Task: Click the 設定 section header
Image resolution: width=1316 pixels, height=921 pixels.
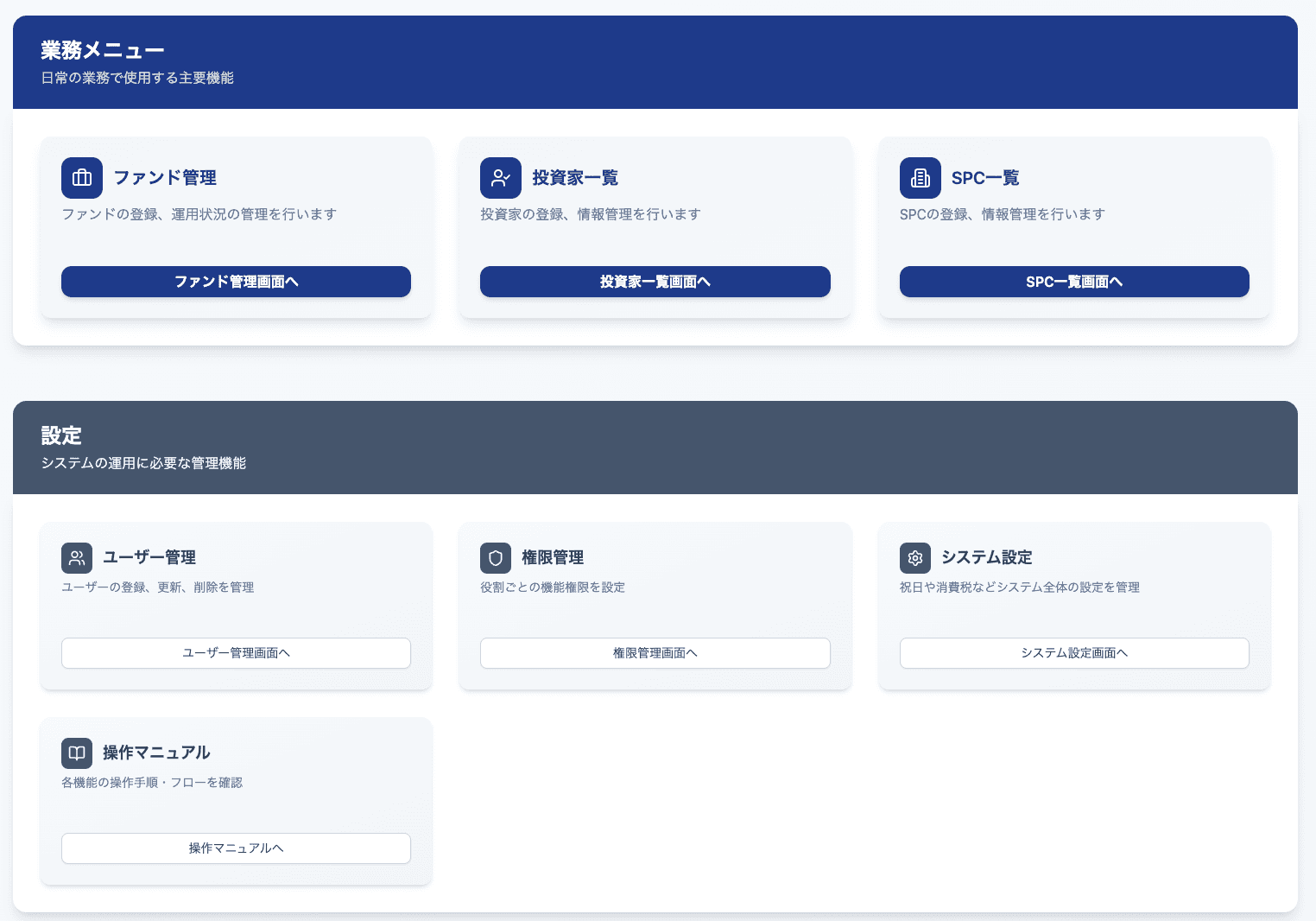Action: click(x=61, y=435)
